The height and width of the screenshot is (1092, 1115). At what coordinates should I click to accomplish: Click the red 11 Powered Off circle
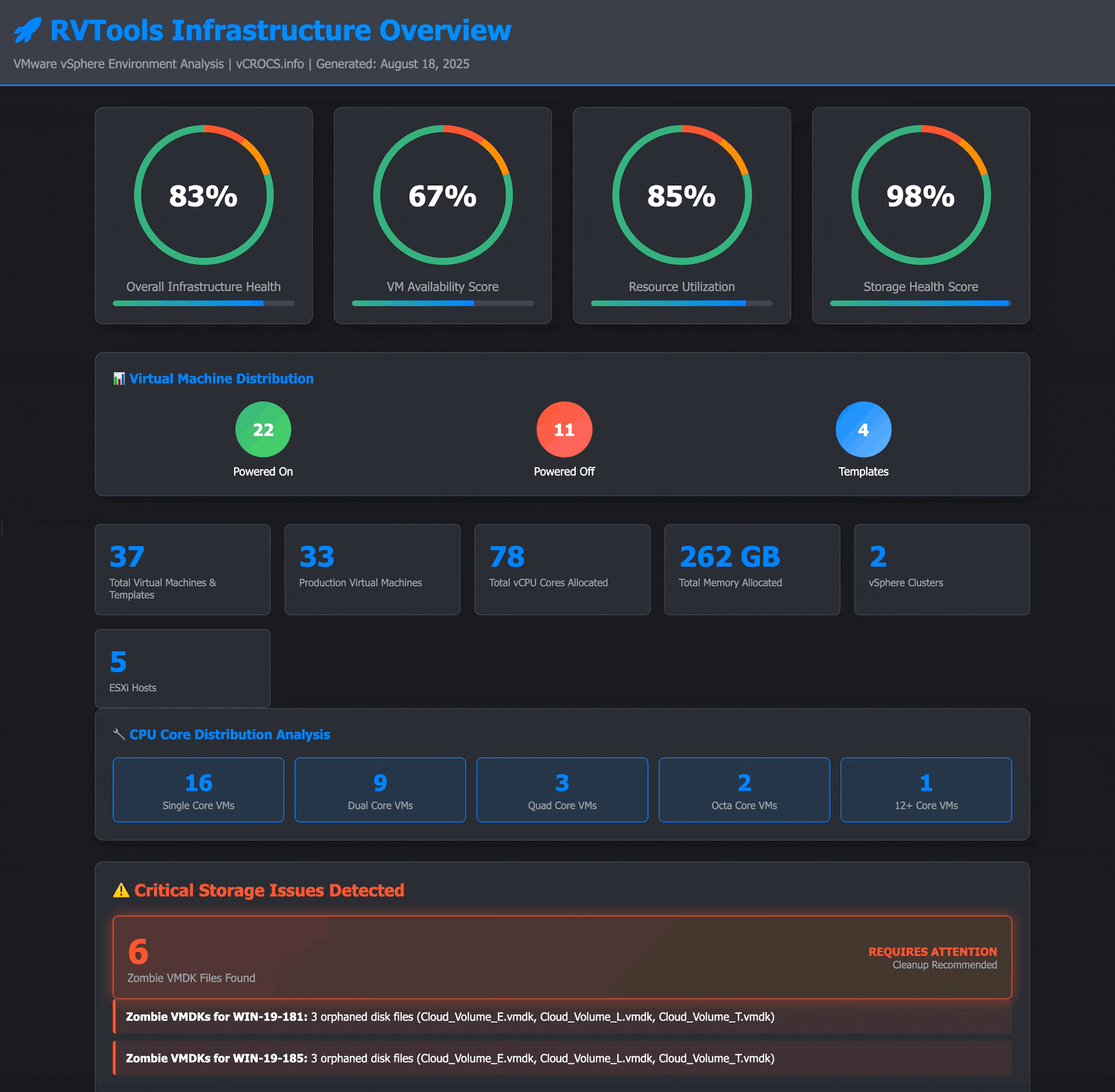click(x=564, y=429)
